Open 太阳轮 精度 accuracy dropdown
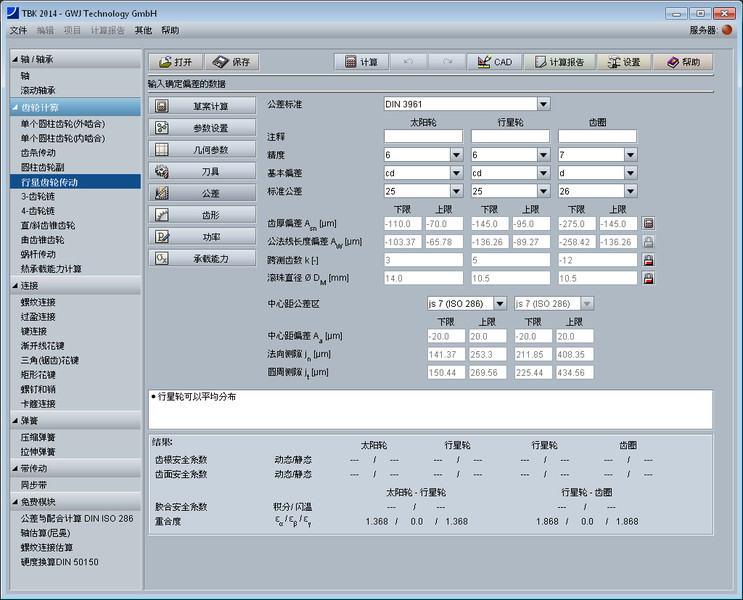 (x=456, y=155)
